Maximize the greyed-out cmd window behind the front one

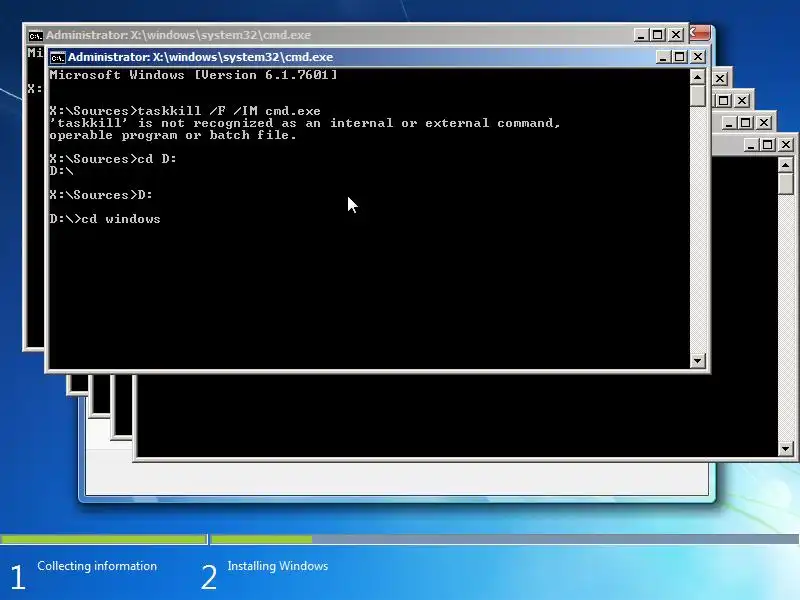click(658, 35)
